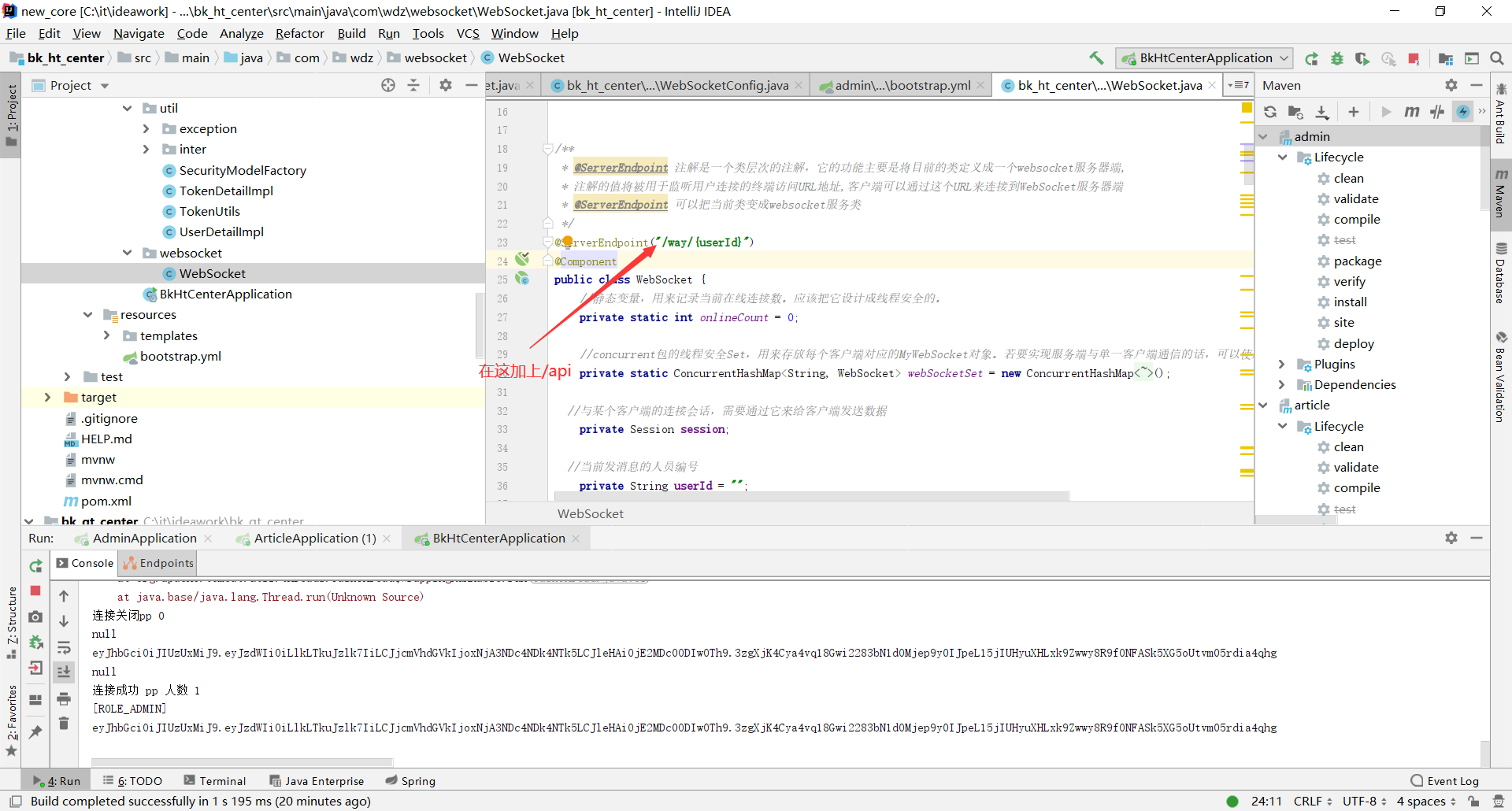Toggle soft-wrap in the Run console

pyautogui.click(x=64, y=647)
